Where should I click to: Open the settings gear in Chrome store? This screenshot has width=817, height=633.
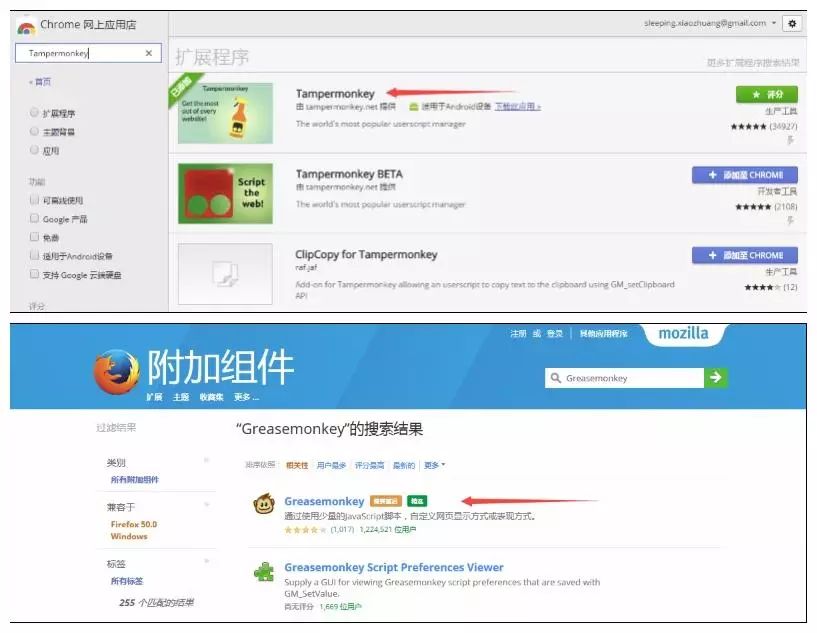(x=792, y=24)
